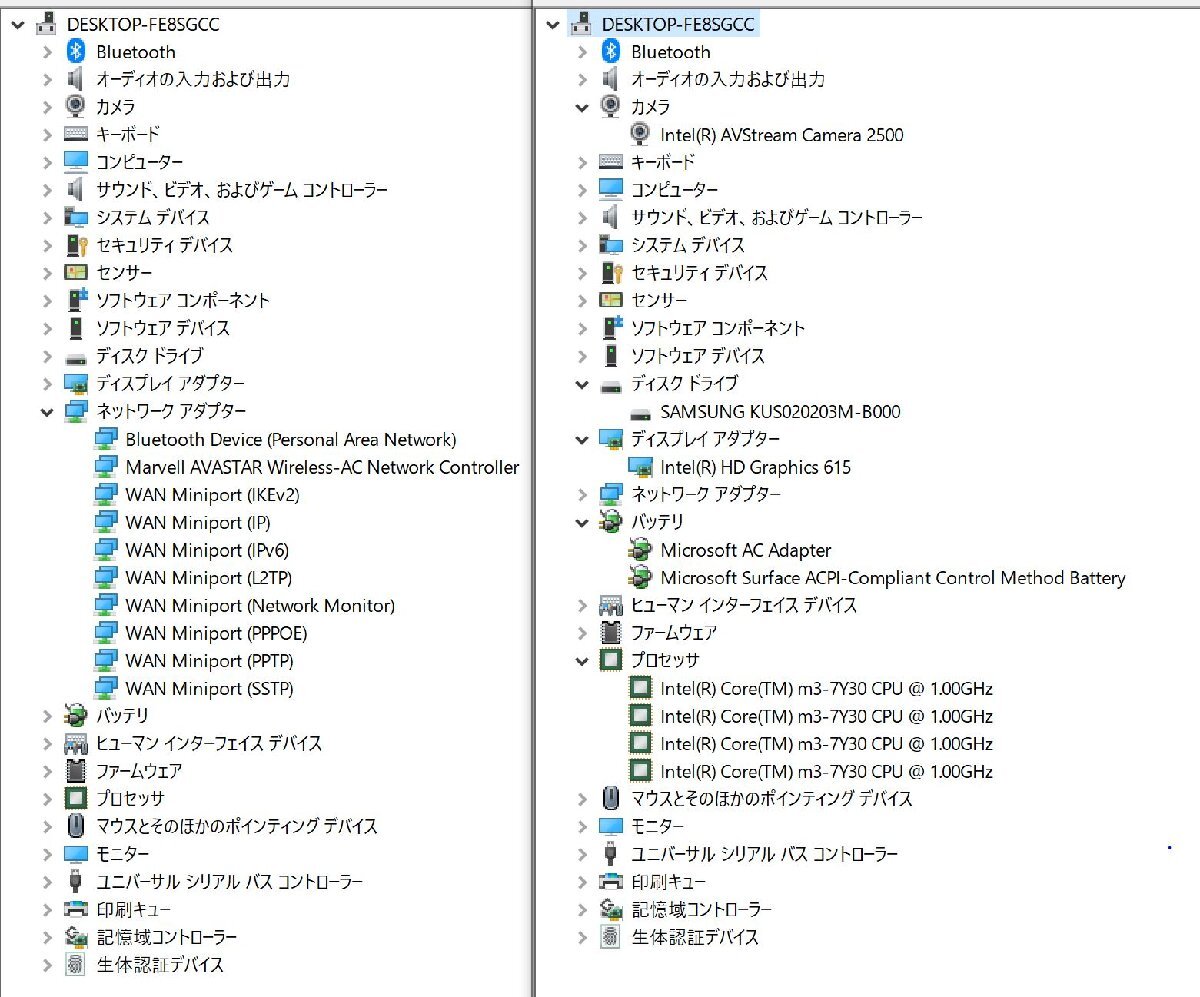Click Microsoft AC Adapter battery icon
The image size is (1200, 997).
640,550
